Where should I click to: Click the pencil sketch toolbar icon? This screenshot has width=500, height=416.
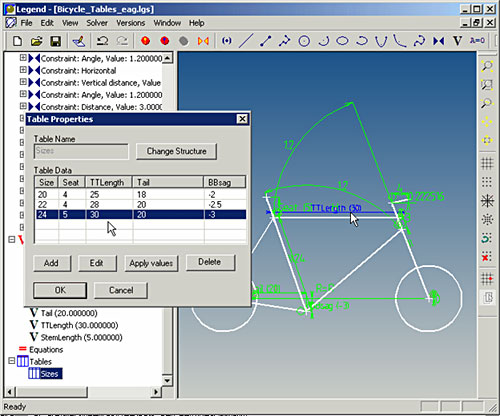coord(79,41)
